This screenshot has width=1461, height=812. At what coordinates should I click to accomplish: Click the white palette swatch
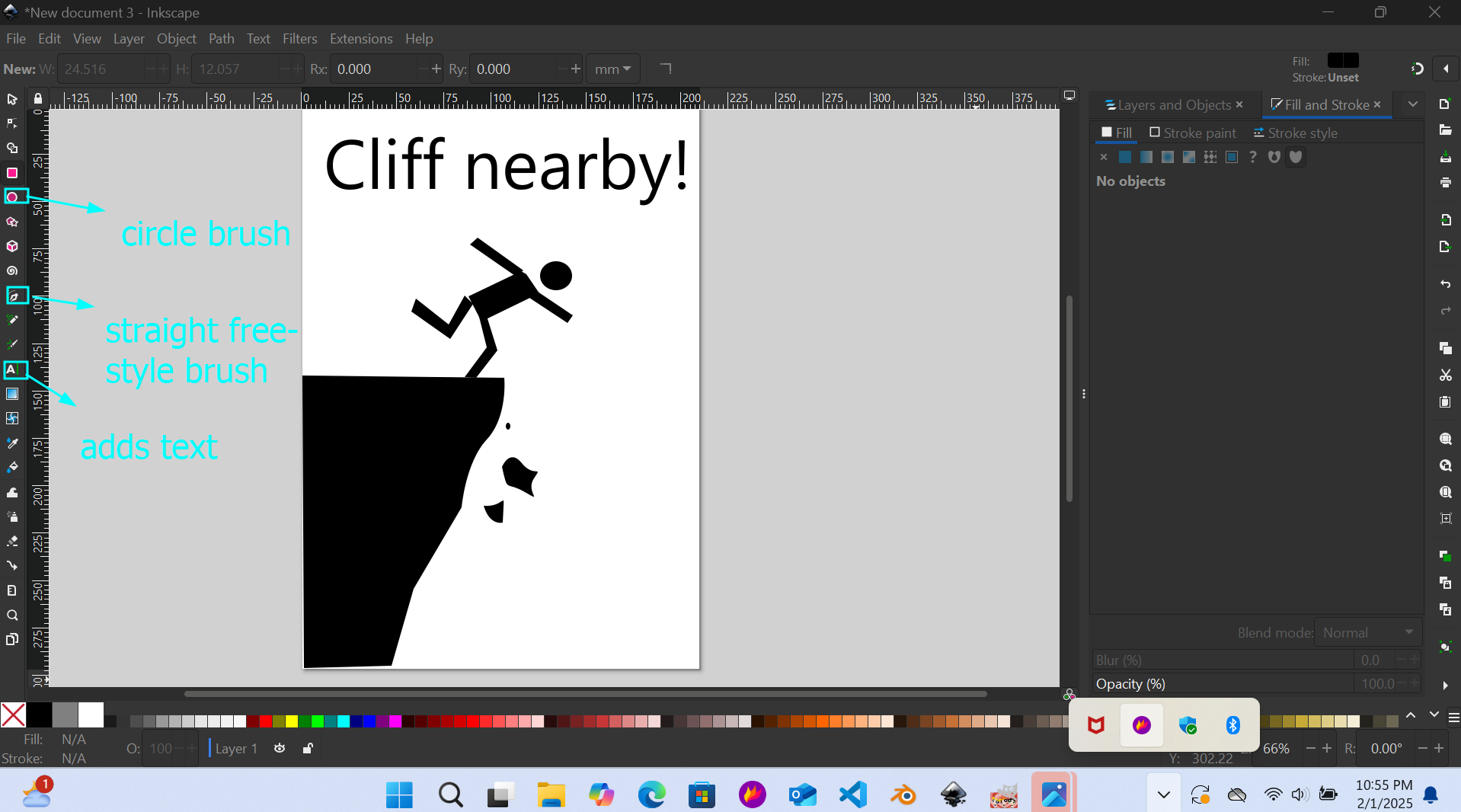pos(91,715)
